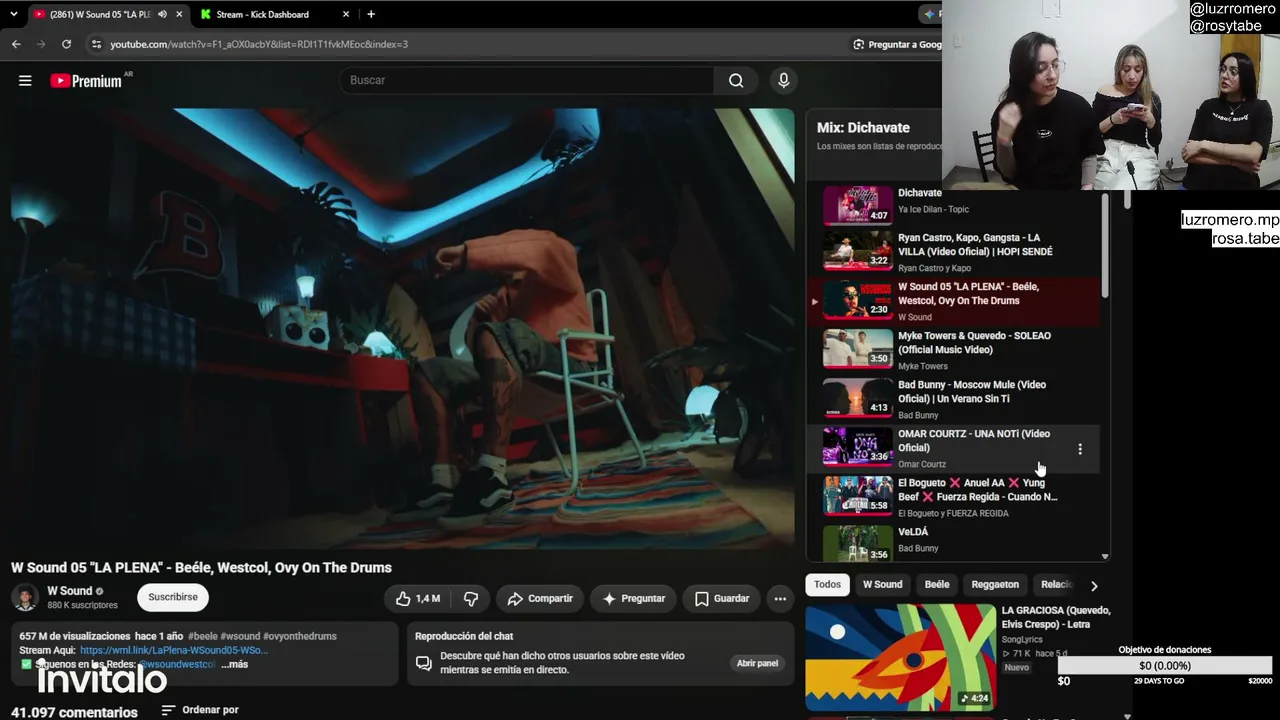Open a new browser tab
1280x720 pixels.
pyautogui.click(x=371, y=14)
